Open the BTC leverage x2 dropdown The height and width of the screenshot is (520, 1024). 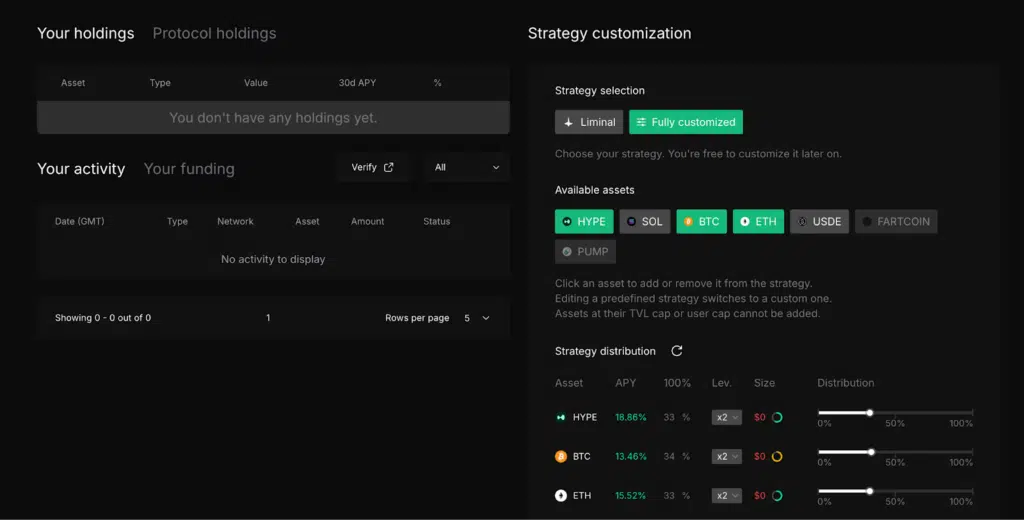(726, 456)
